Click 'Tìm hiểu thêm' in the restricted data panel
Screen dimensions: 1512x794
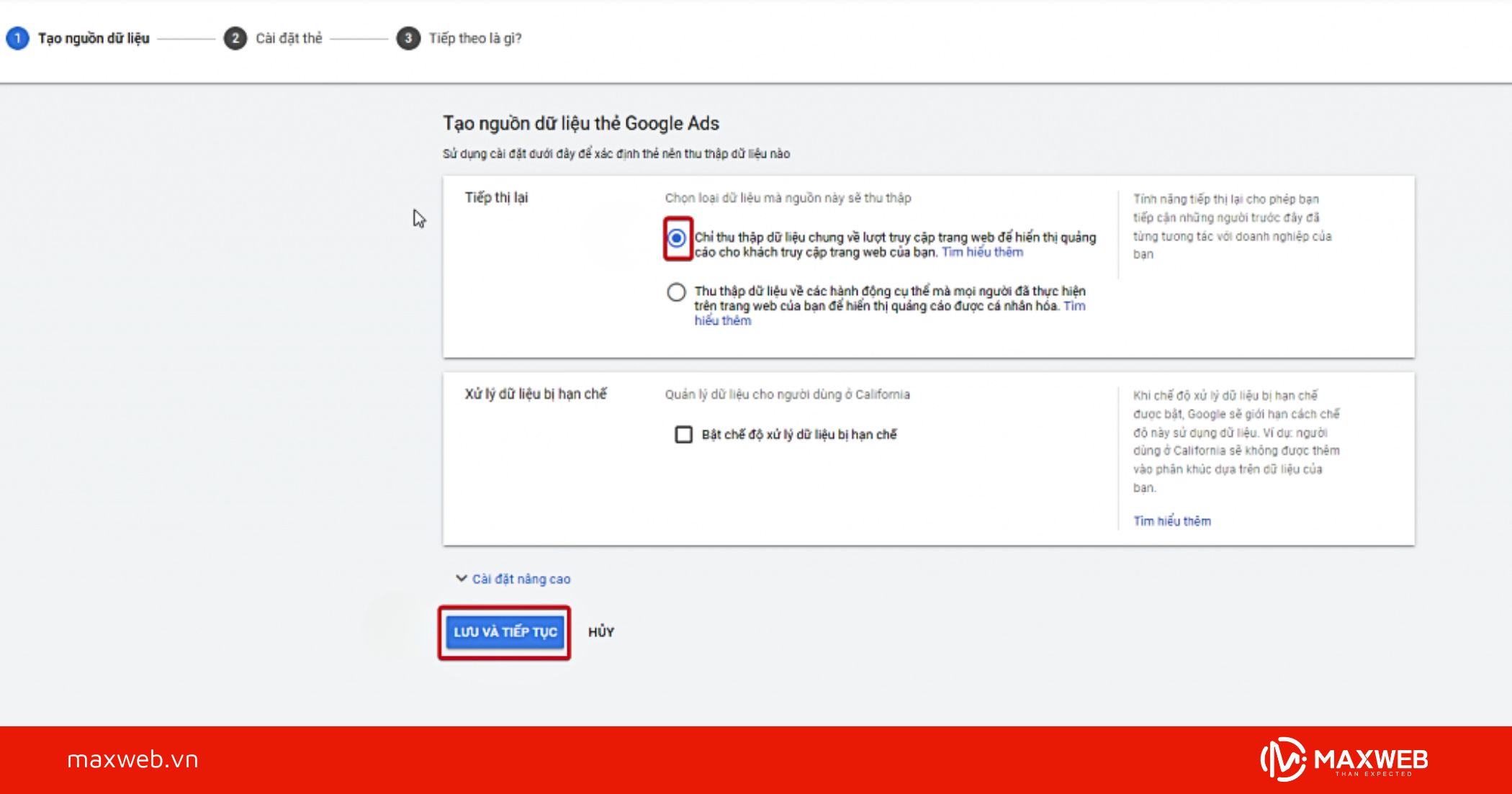click(x=1172, y=520)
